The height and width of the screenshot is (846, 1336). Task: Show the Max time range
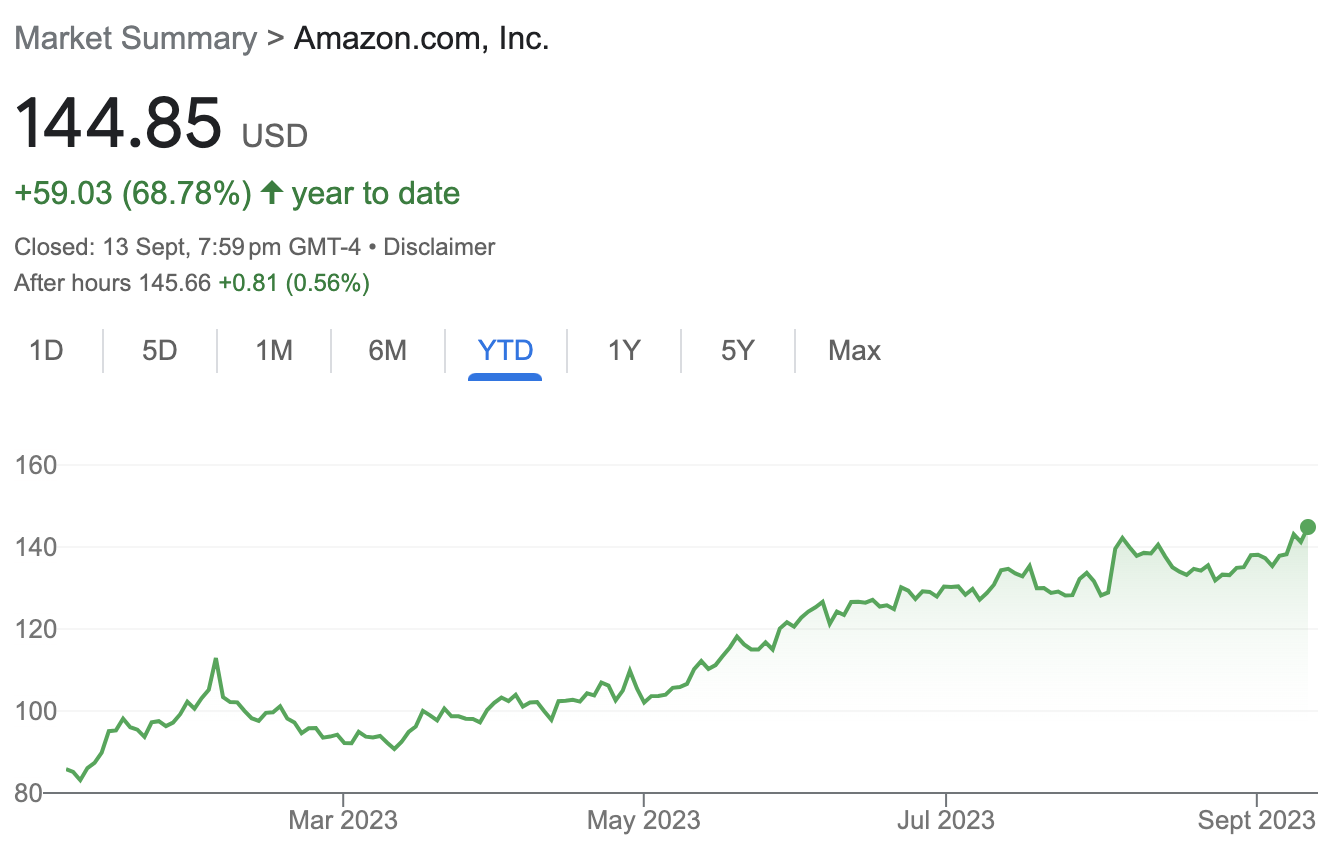coord(854,351)
